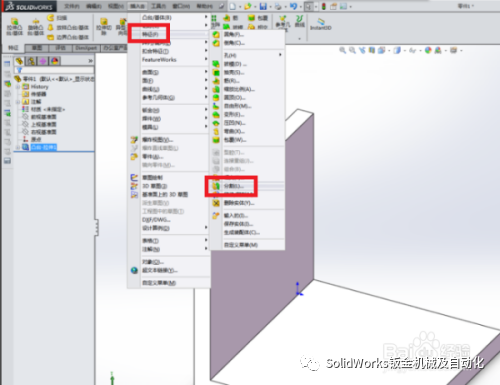Expand the 注解 annotations tree node

pos(18,102)
